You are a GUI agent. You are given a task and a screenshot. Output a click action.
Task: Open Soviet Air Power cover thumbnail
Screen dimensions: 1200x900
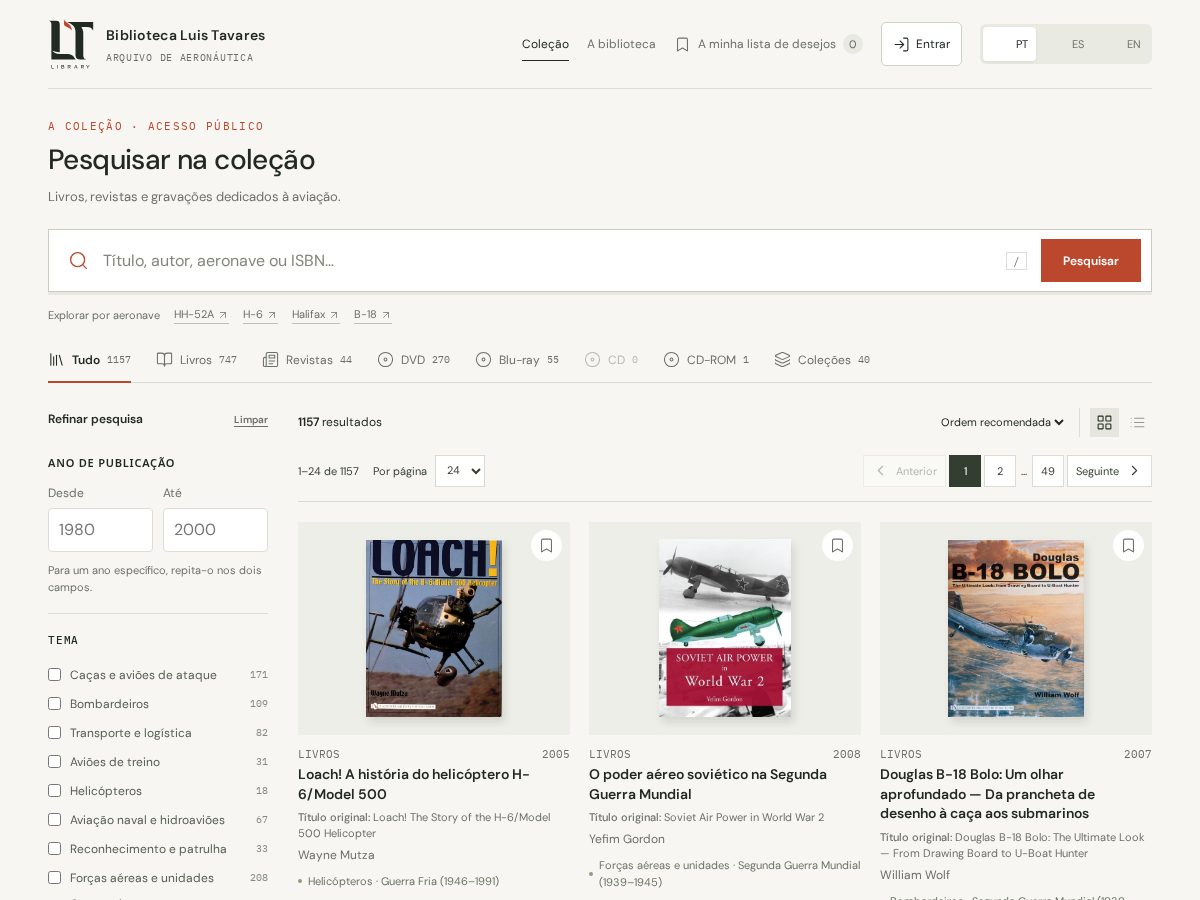[x=725, y=628]
